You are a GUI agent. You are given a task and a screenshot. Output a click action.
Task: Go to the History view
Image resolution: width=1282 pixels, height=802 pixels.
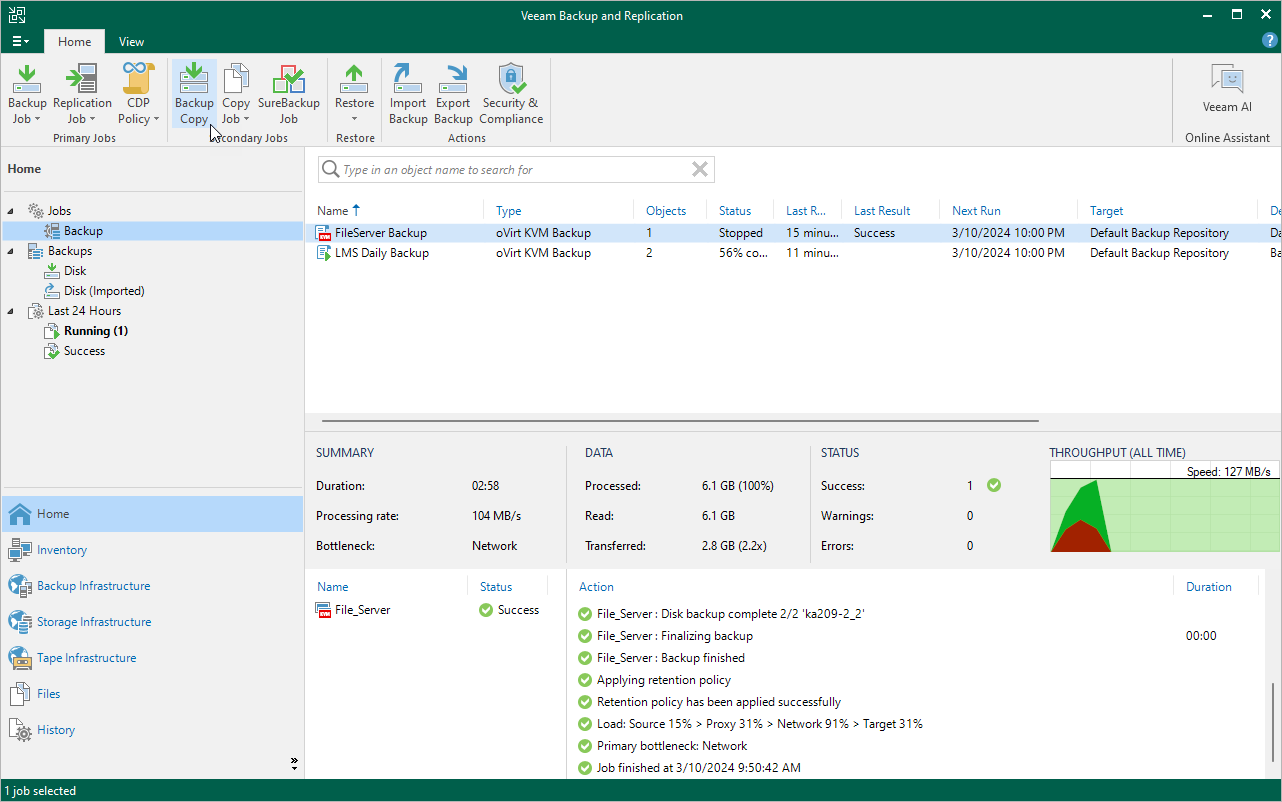click(x=56, y=730)
